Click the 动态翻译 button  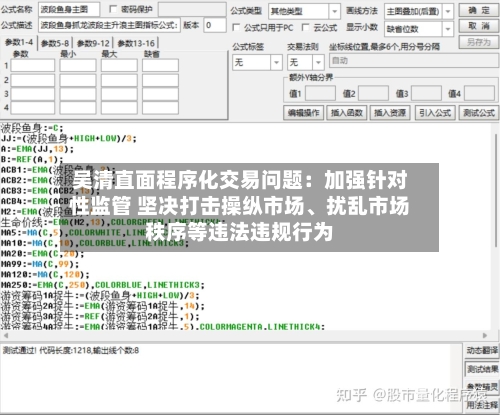click(482, 351)
